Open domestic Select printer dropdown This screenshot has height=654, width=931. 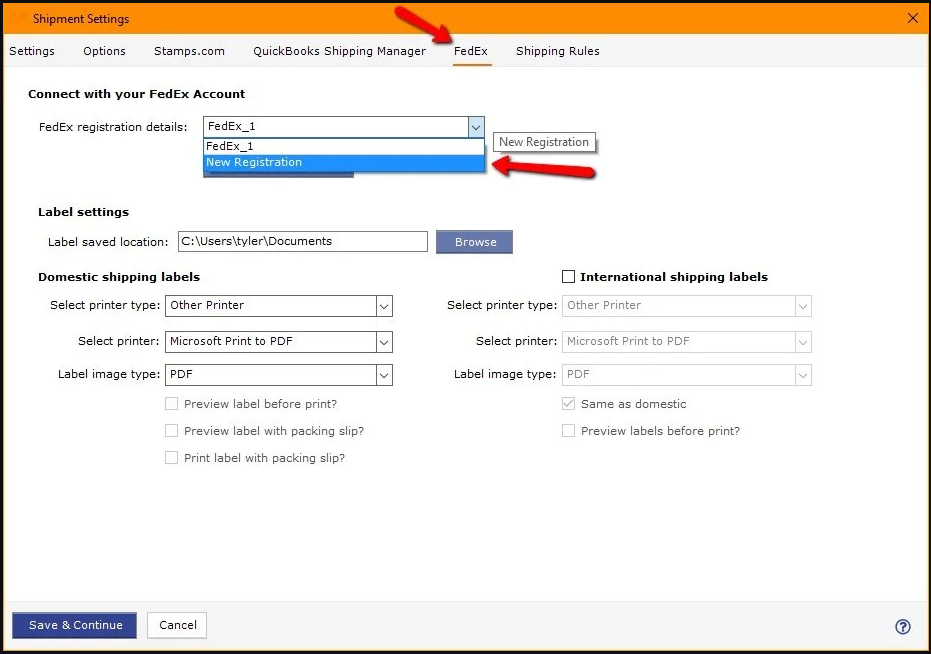383,342
